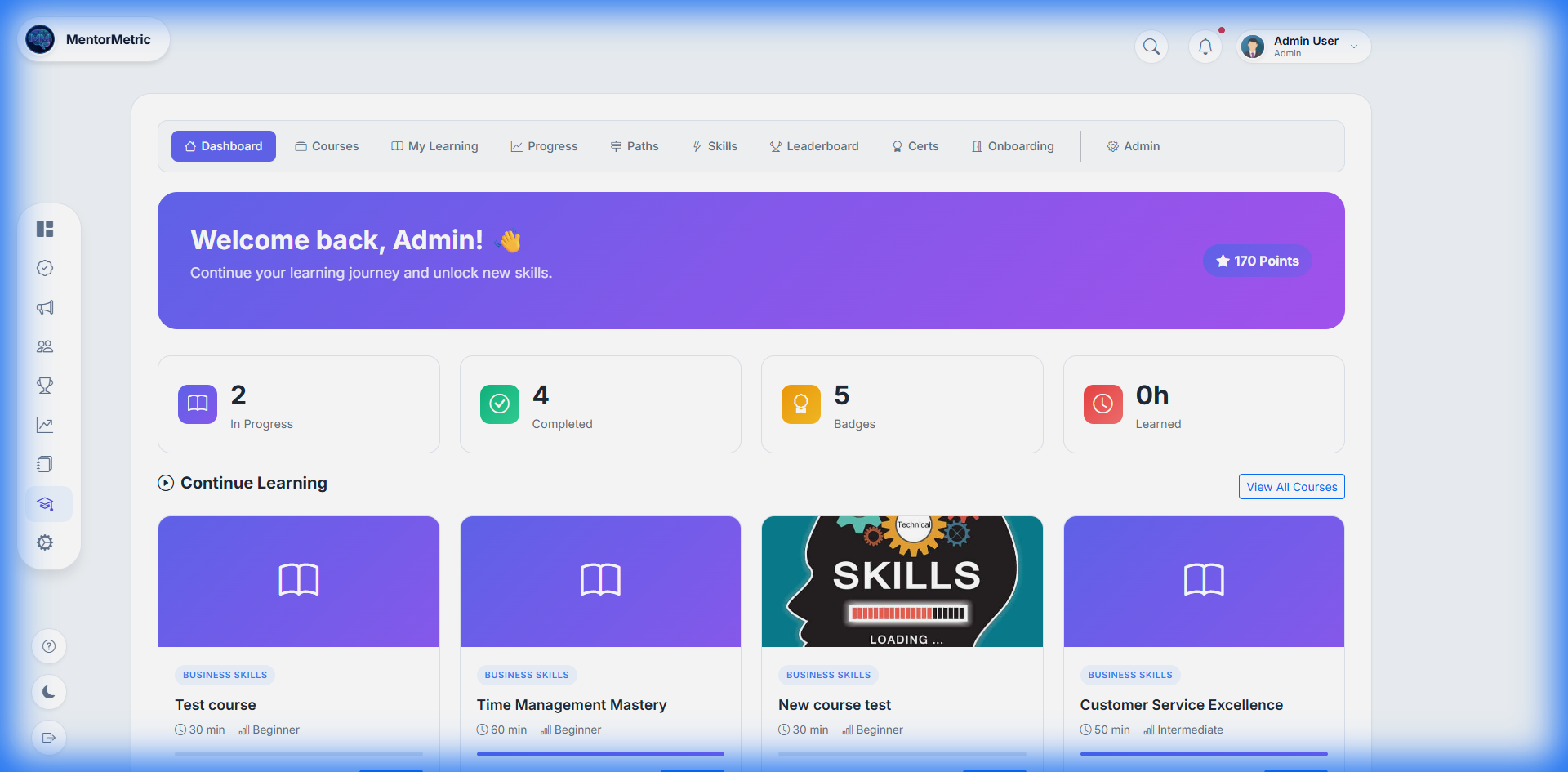This screenshot has height=772, width=1568.
Task: Click the Time Management Mastery progress bar
Action: click(600, 753)
